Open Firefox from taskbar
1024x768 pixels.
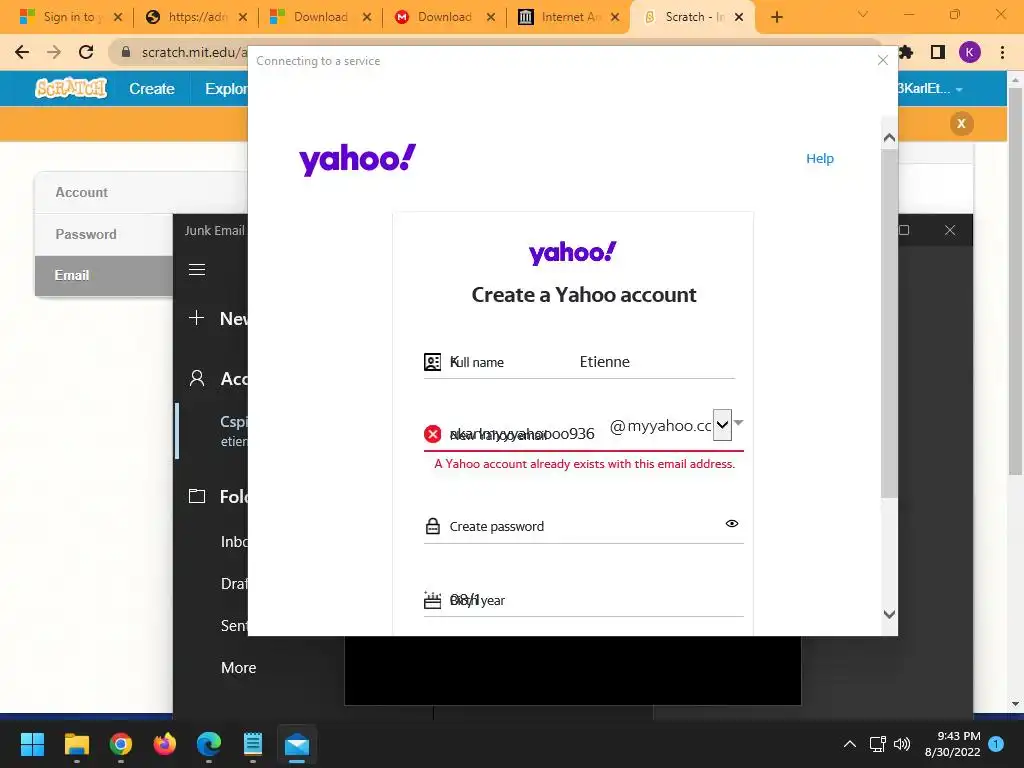coord(165,744)
